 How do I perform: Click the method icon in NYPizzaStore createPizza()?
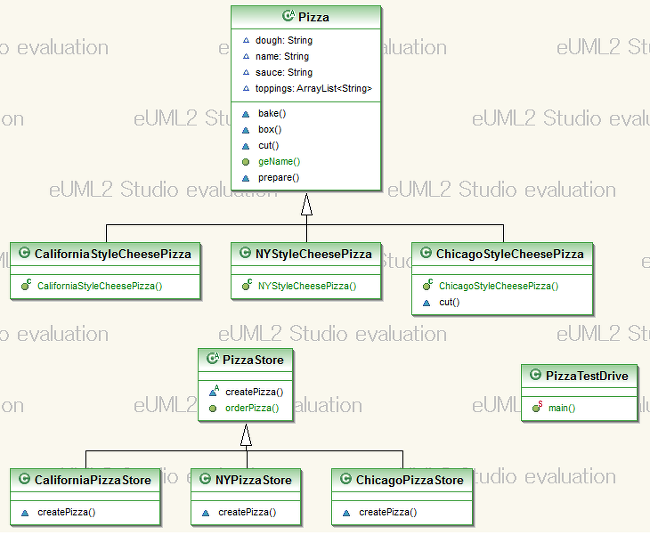click(205, 513)
